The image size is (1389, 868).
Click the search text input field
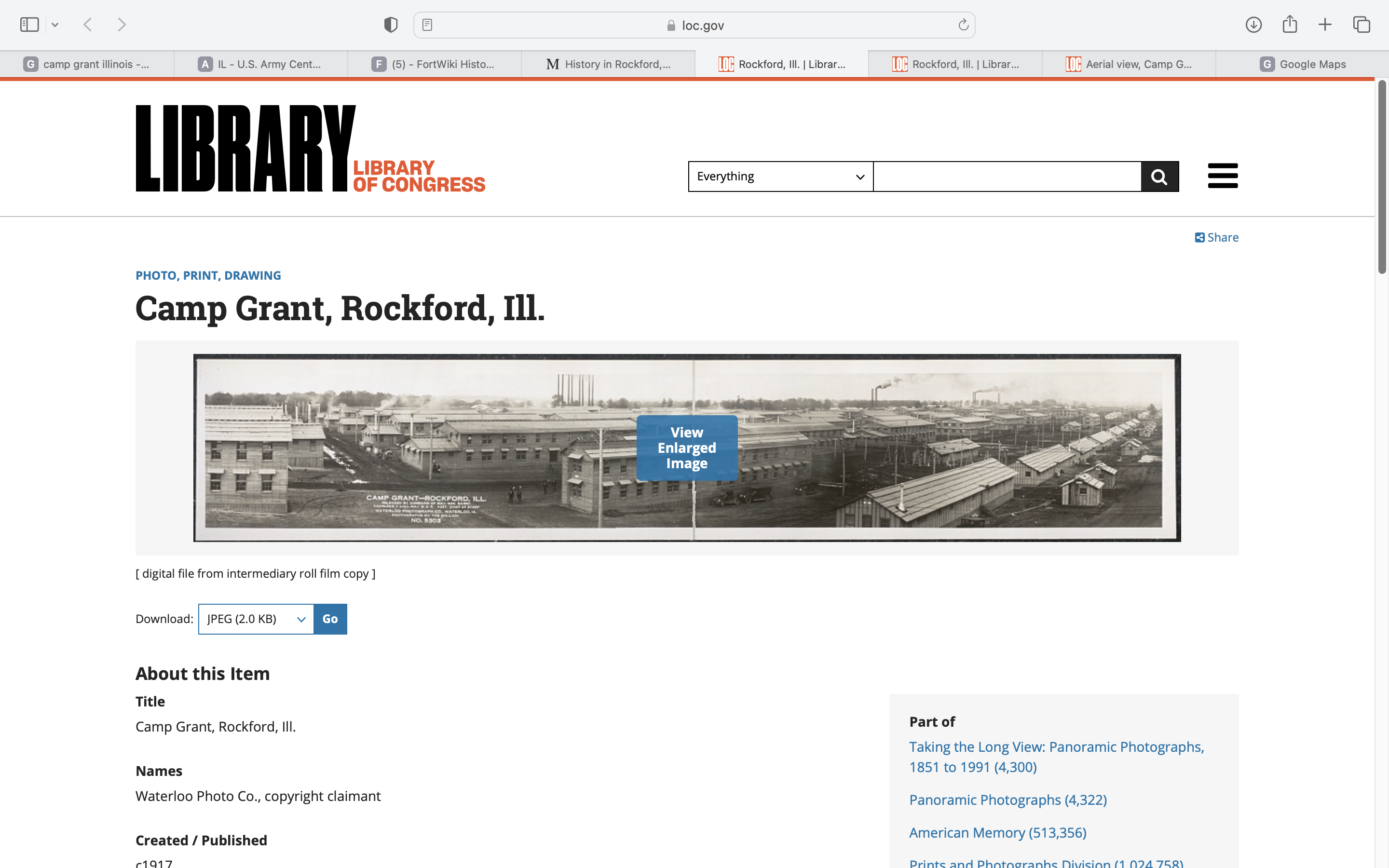(1007, 176)
